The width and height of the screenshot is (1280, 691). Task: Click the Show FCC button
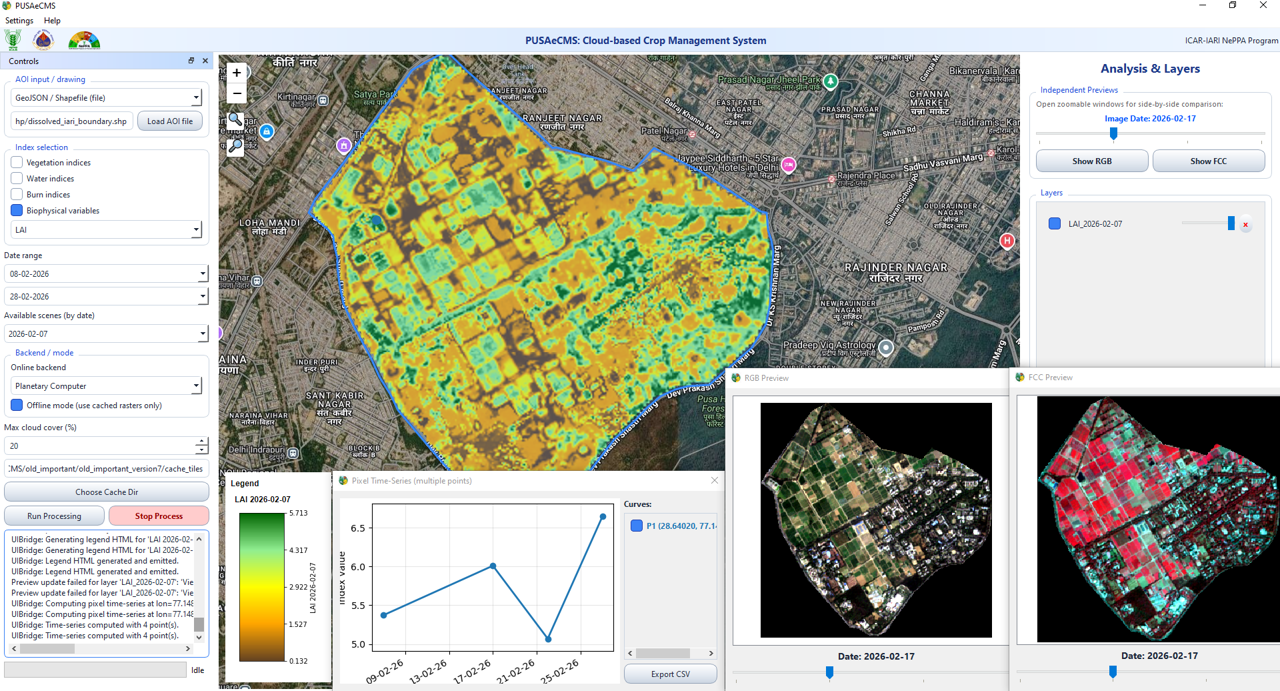(1208, 161)
